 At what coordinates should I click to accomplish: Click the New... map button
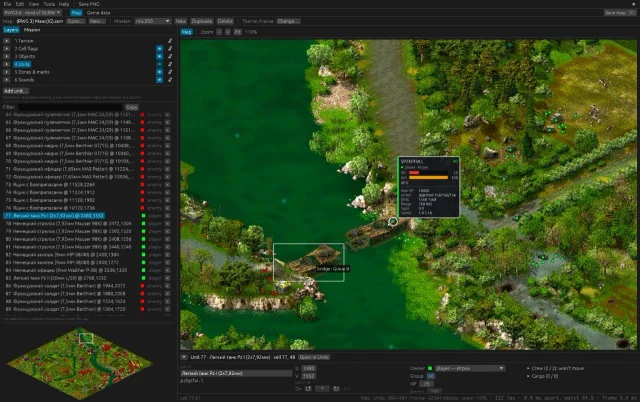[x=97, y=21]
